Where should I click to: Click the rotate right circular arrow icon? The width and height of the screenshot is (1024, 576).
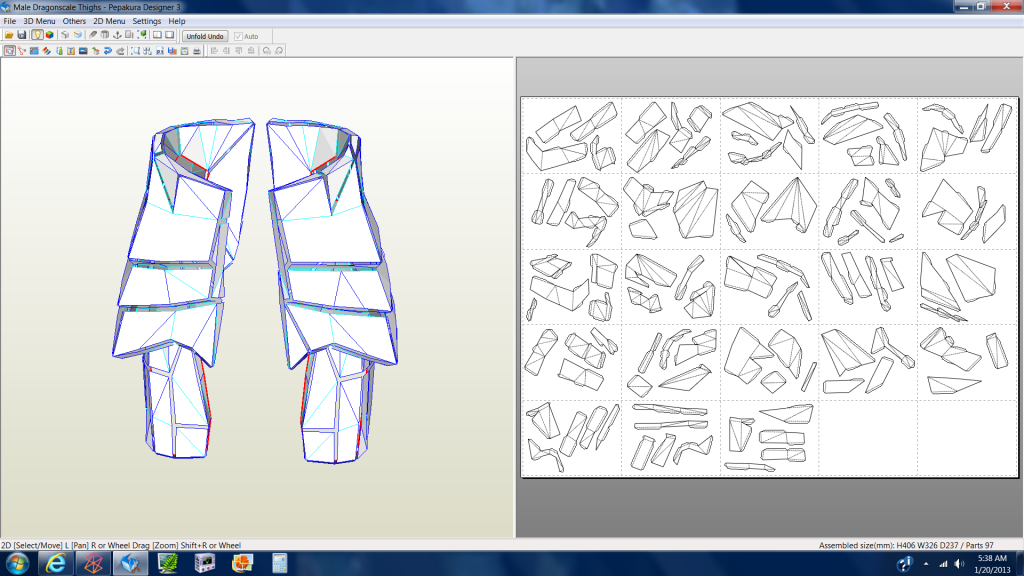click(x=280, y=51)
